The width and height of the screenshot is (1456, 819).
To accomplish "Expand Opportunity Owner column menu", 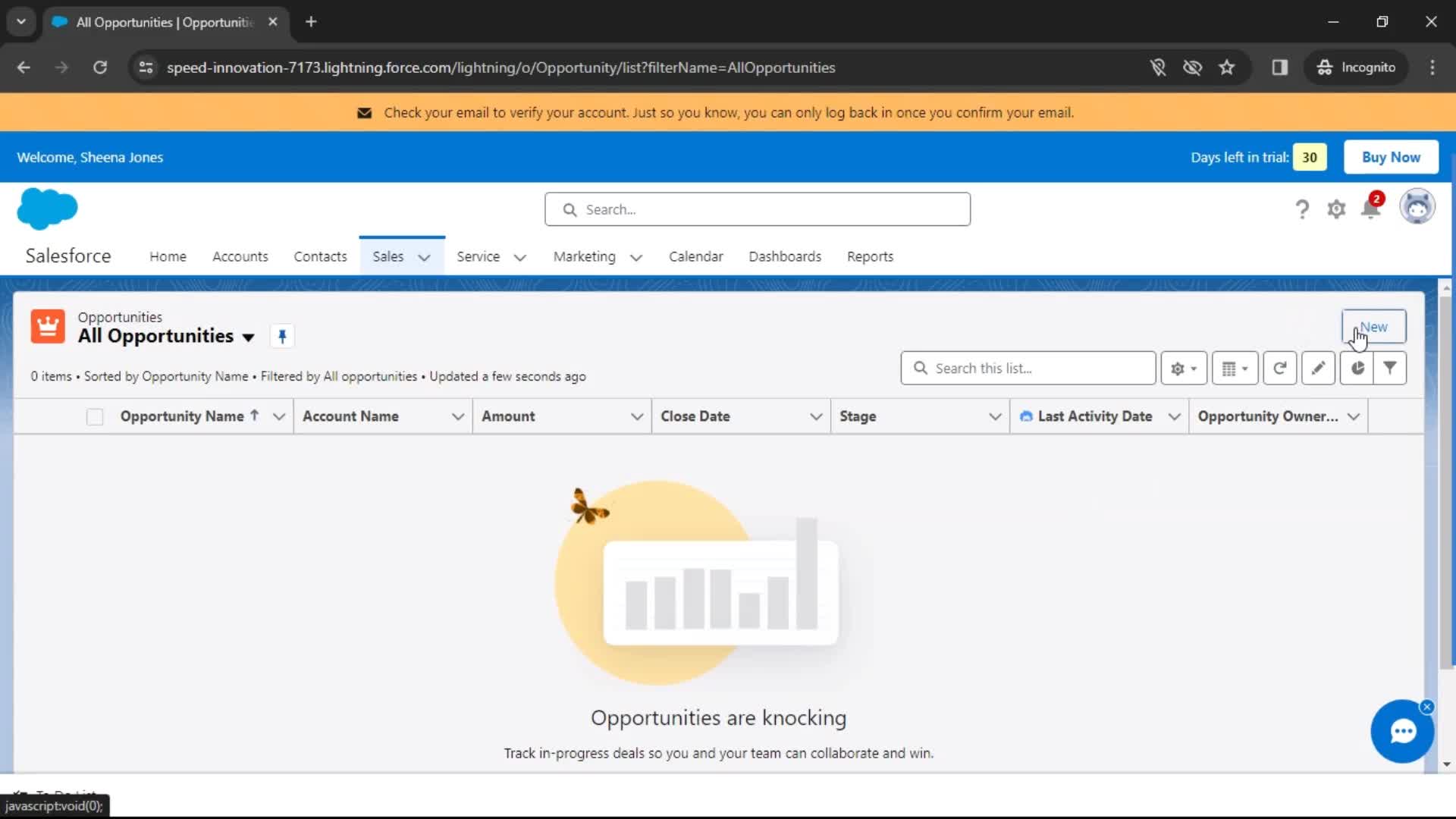I will pos(1354,416).
